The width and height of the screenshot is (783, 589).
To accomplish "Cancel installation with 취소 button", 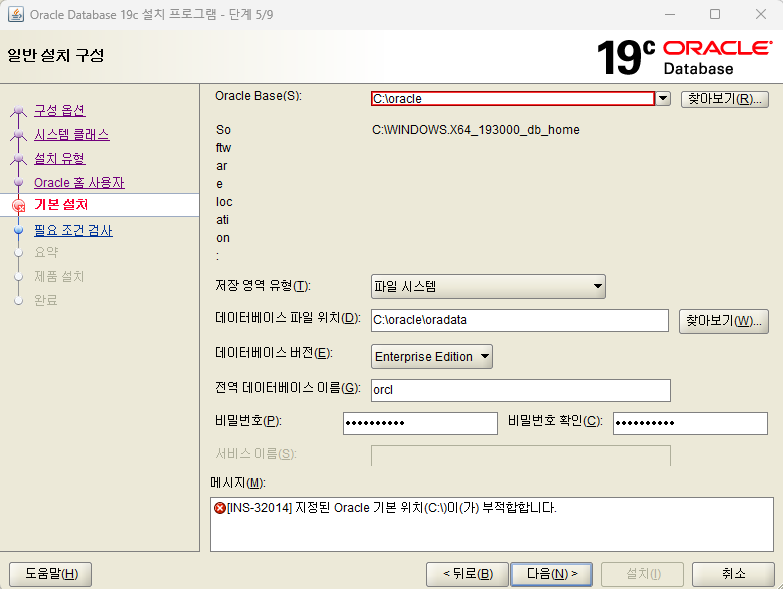I will (x=733, y=574).
